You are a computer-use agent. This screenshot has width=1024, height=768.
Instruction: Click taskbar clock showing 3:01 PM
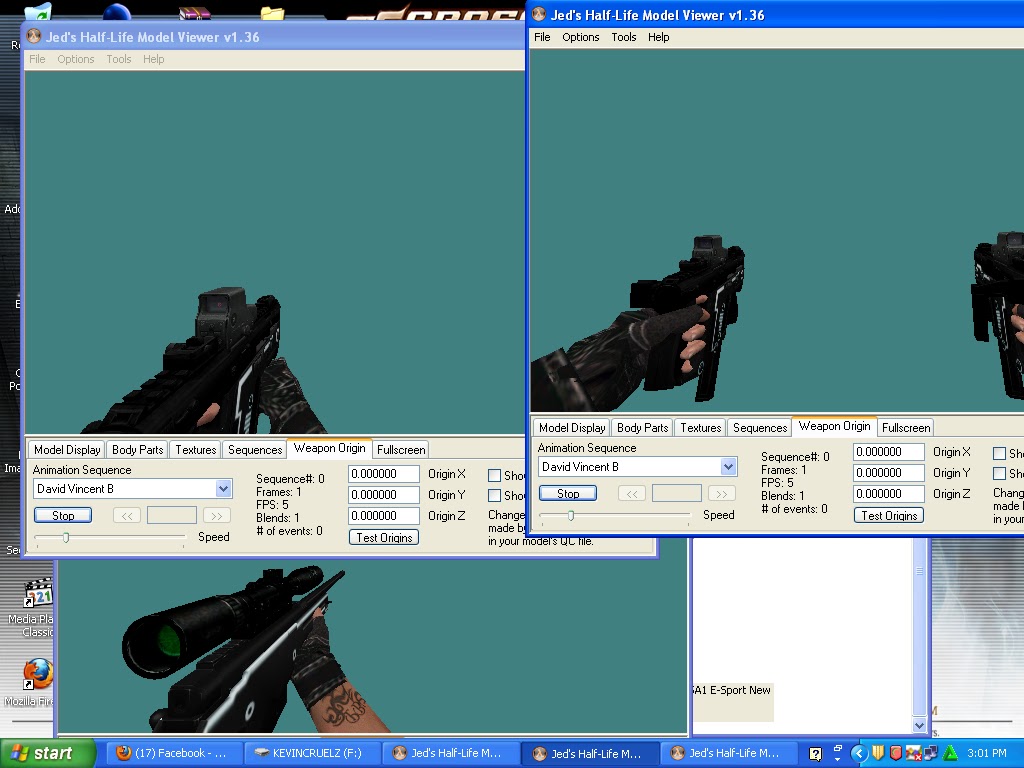987,754
